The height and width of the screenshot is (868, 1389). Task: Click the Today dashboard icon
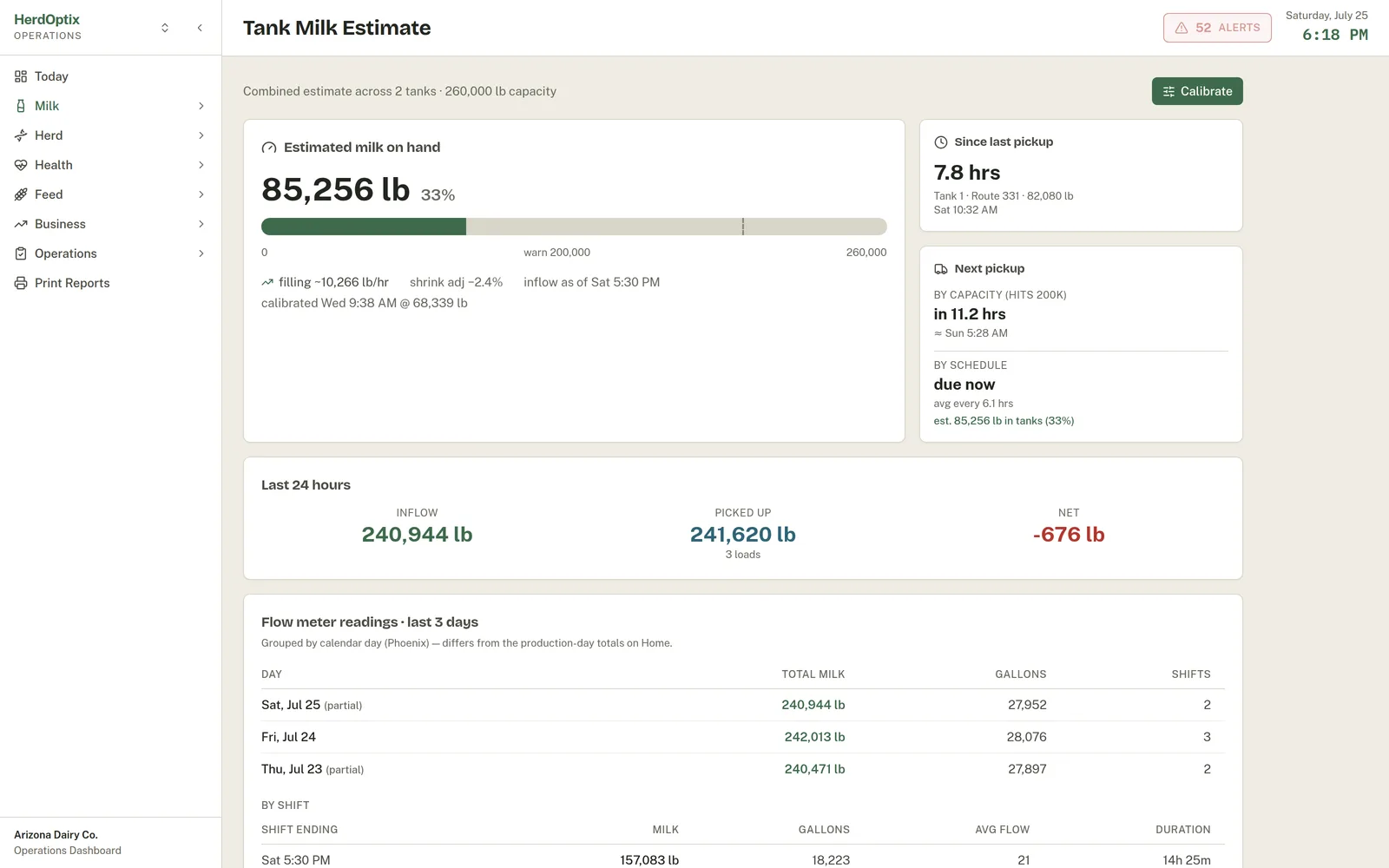pos(21,76)
